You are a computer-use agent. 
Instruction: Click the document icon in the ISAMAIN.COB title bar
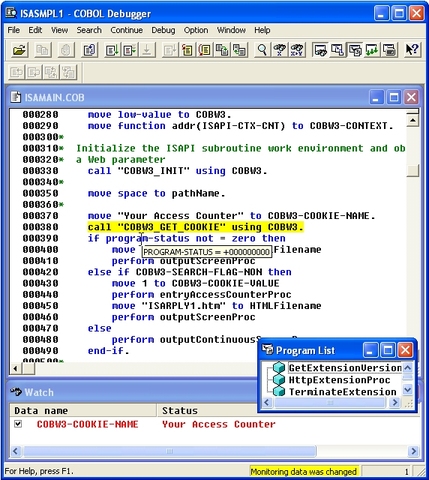[x=15, y=97]
